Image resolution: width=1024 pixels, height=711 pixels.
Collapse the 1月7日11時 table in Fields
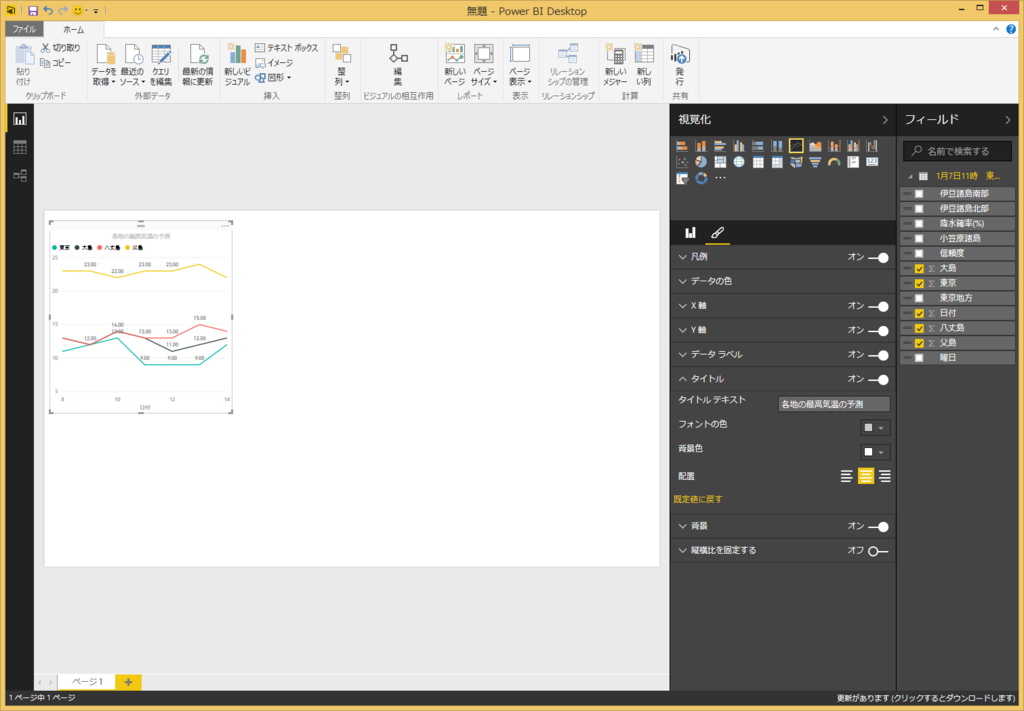[910, 176]
